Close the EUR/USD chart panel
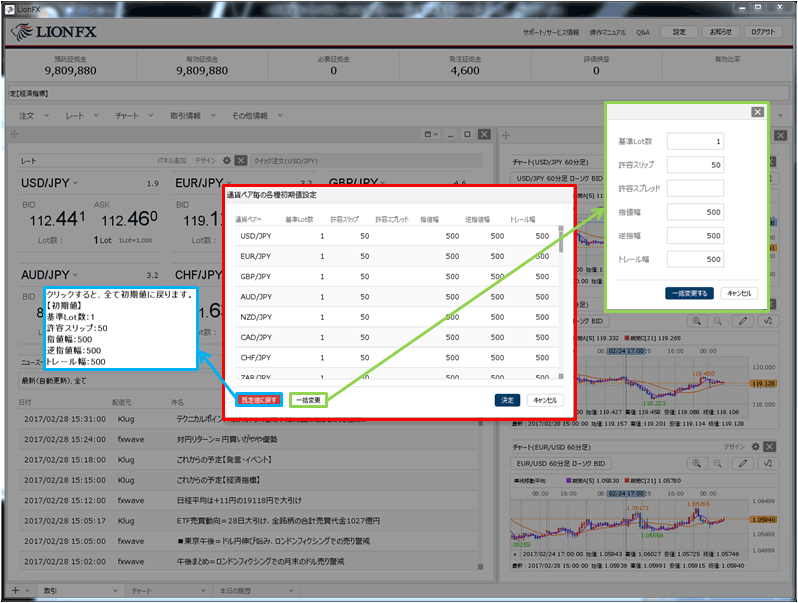 [x=770, y=447]
